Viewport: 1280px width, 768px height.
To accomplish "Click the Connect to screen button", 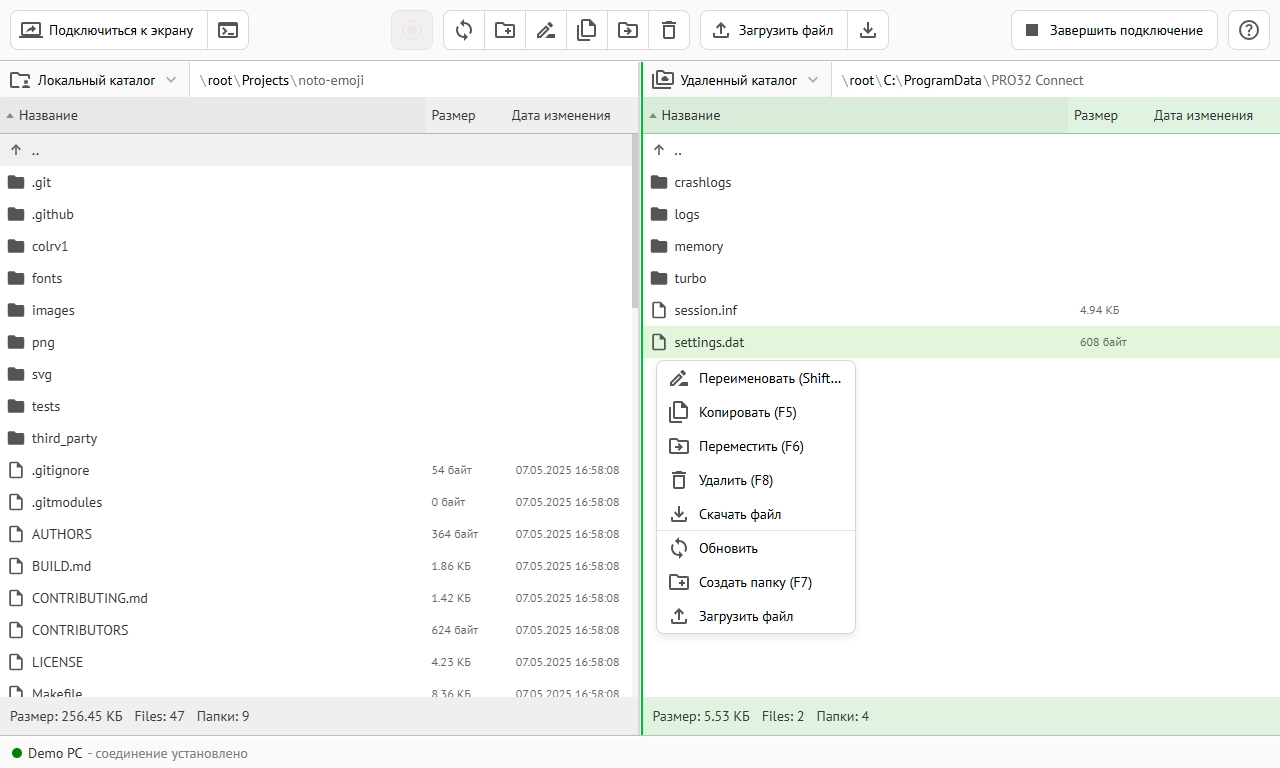I will (109, 30).
